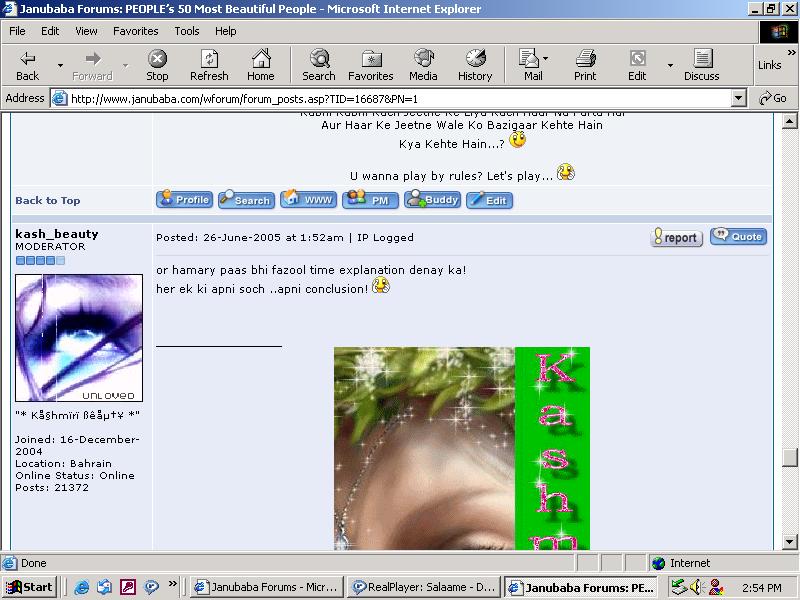
Task: Open the poster's Profile button
Action: pos(184,199)
